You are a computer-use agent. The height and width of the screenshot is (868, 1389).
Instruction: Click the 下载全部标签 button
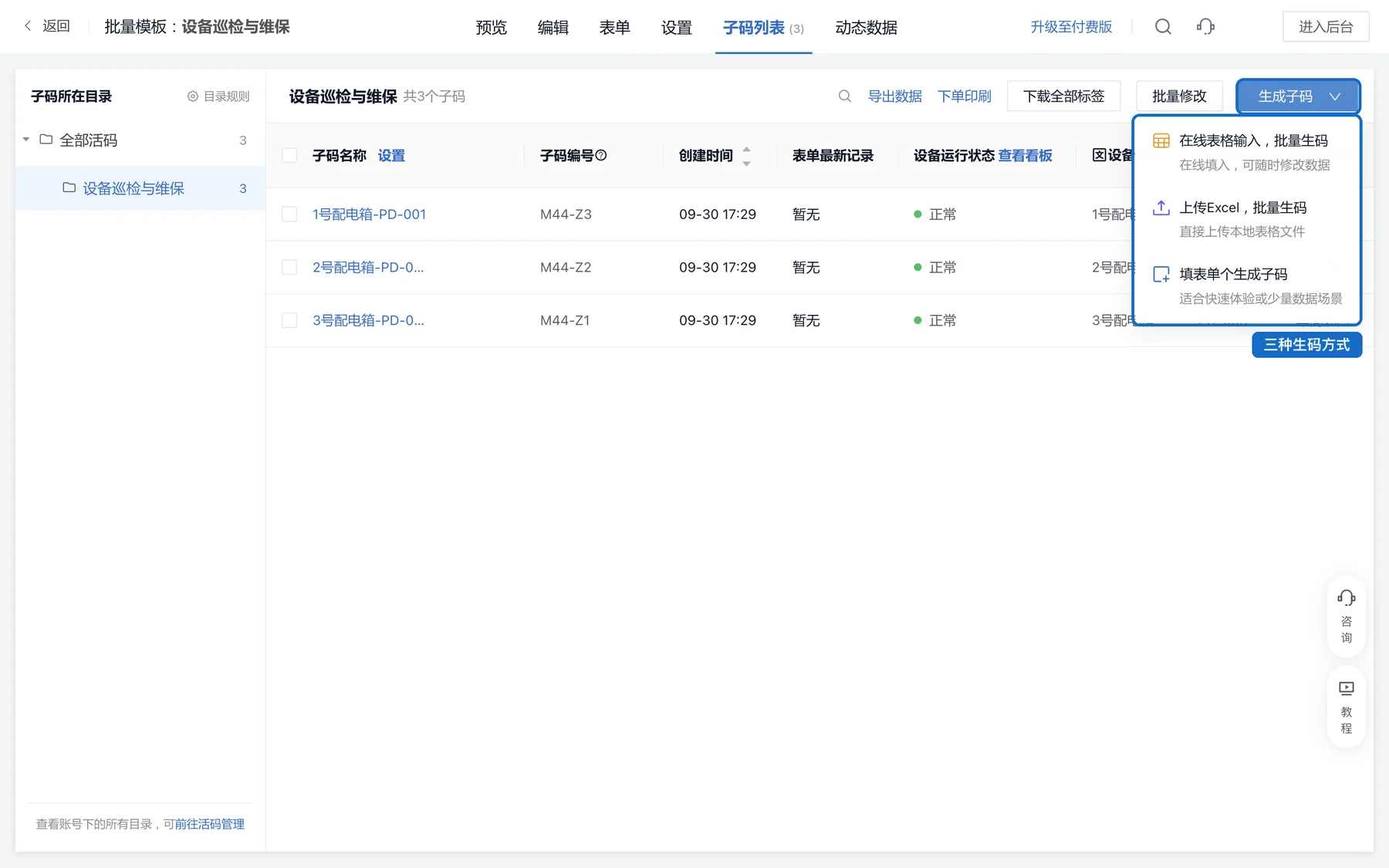coord(1063,96)
